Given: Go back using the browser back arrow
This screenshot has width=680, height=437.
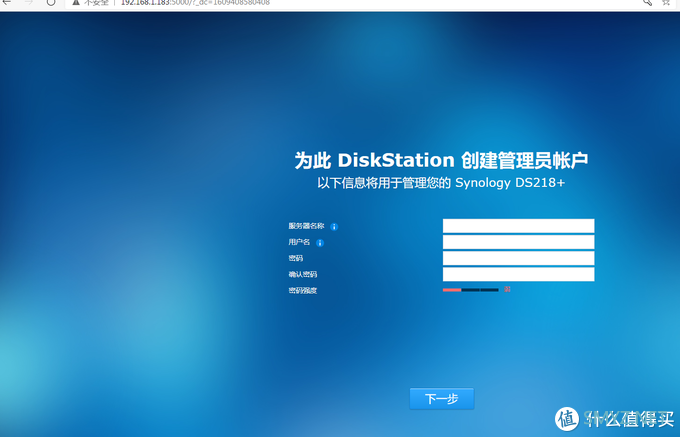Looking at the screenshot, I should (x=7, y=3).
